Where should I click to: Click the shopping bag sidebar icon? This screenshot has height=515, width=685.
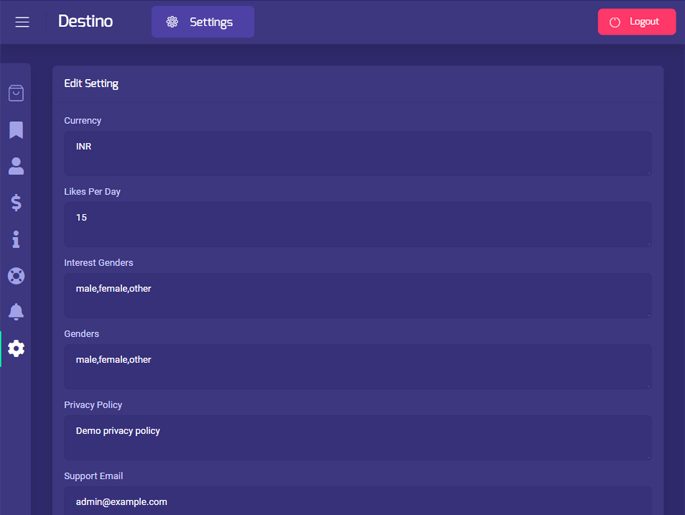point(16,93)
